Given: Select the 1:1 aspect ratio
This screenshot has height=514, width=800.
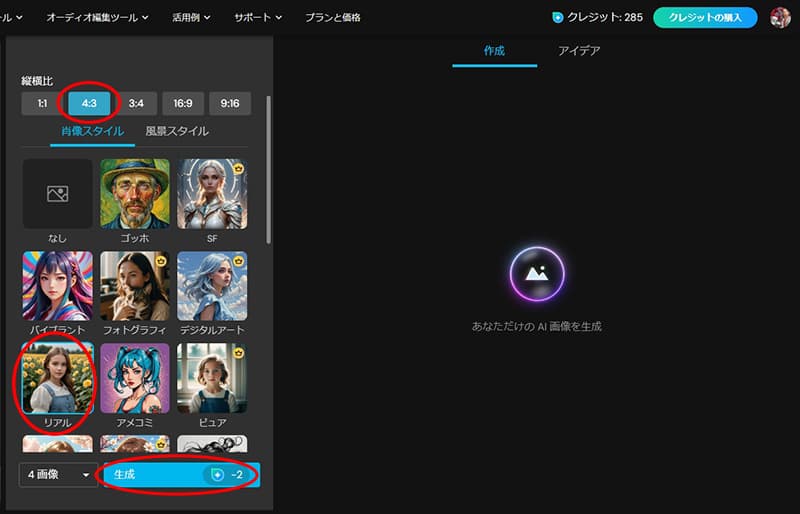Looking at the screenshot, I should tap(42, 104).
